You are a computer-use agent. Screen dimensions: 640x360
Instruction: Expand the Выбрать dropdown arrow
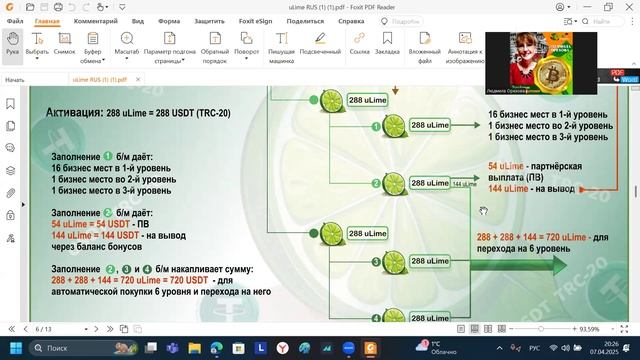[x=37, y=59]
